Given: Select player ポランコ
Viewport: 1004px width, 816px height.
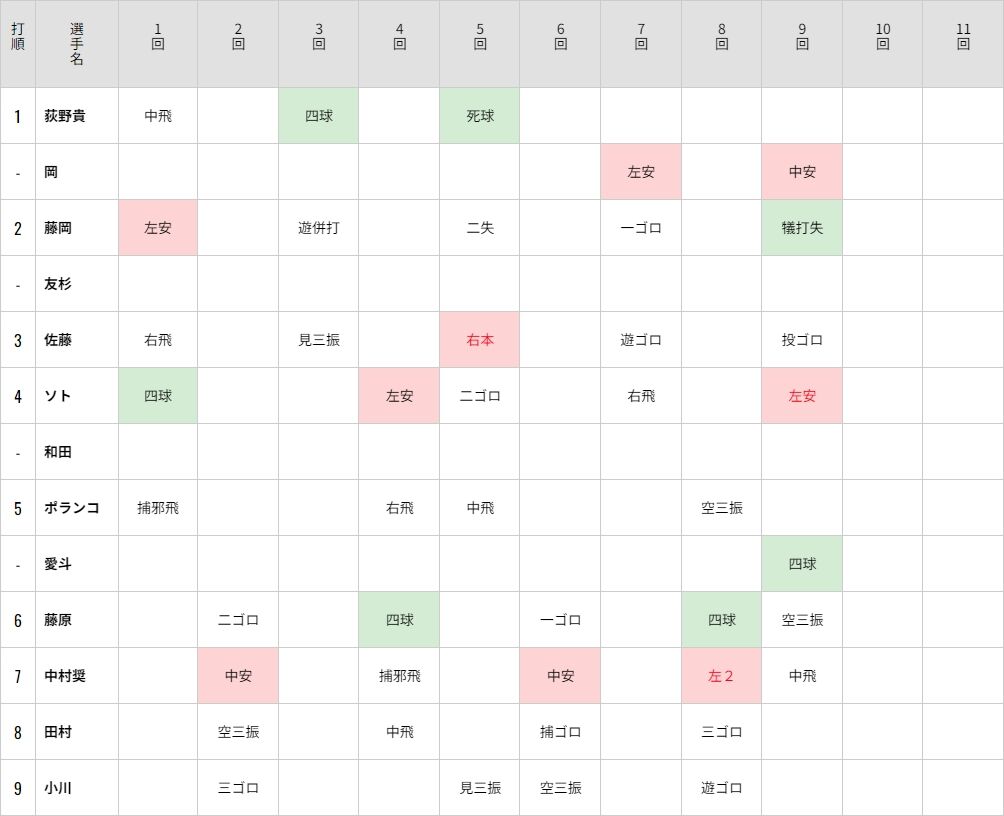Looking at the screenshot, I should [x=71, y=508].
